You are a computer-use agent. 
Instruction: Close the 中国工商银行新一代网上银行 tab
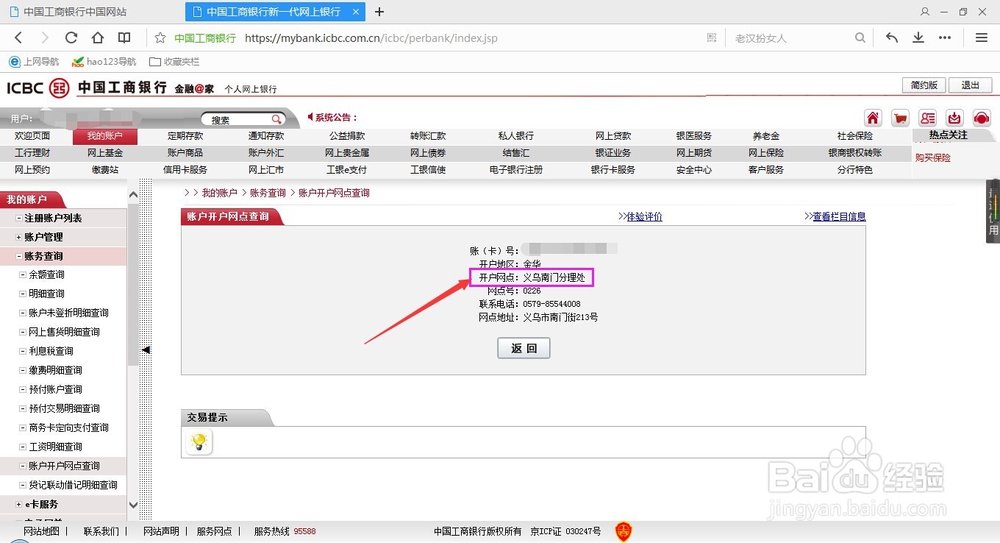[356, 11]
